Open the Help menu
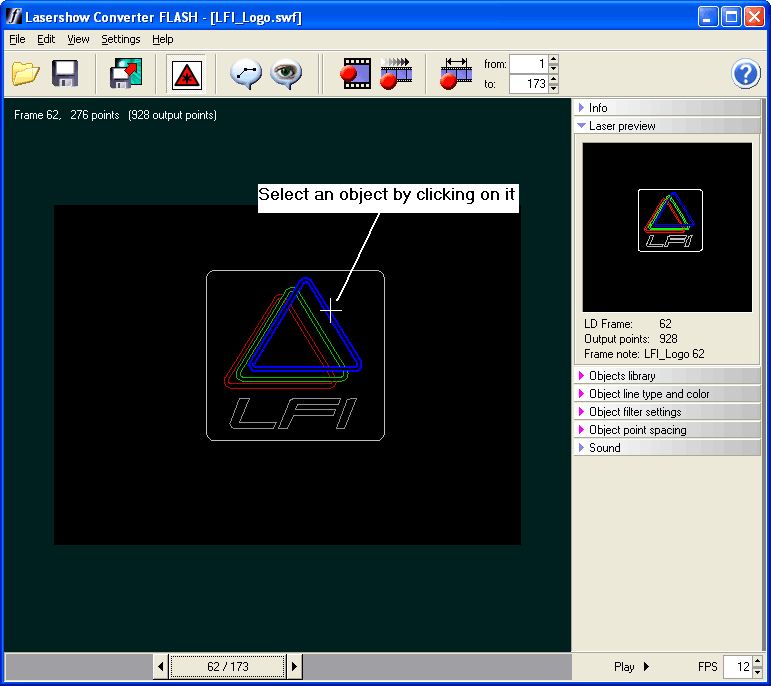771x686 pixels. click(163, 39)
